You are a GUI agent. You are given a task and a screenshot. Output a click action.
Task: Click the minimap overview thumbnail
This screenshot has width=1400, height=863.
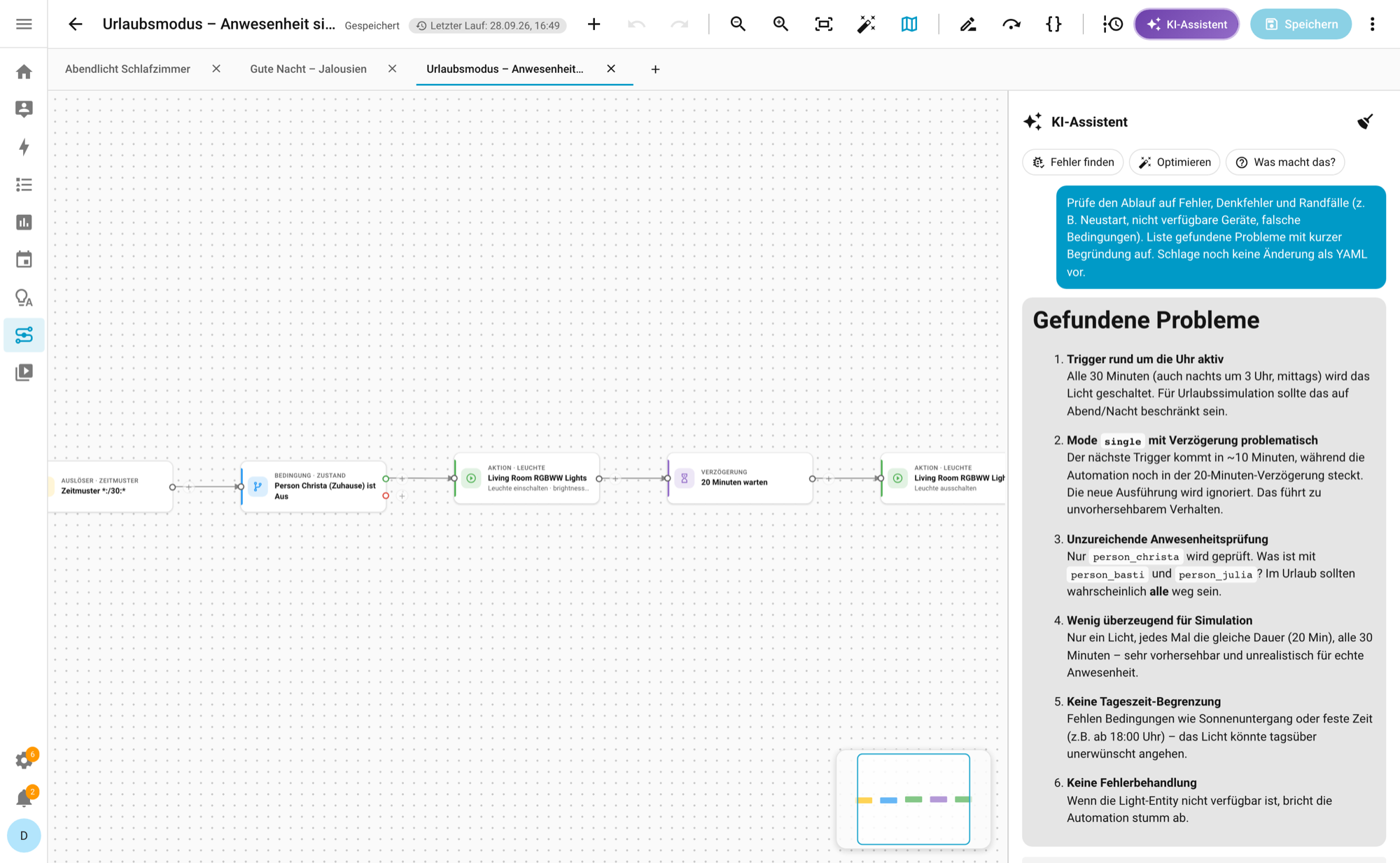(x=913, y=799)
